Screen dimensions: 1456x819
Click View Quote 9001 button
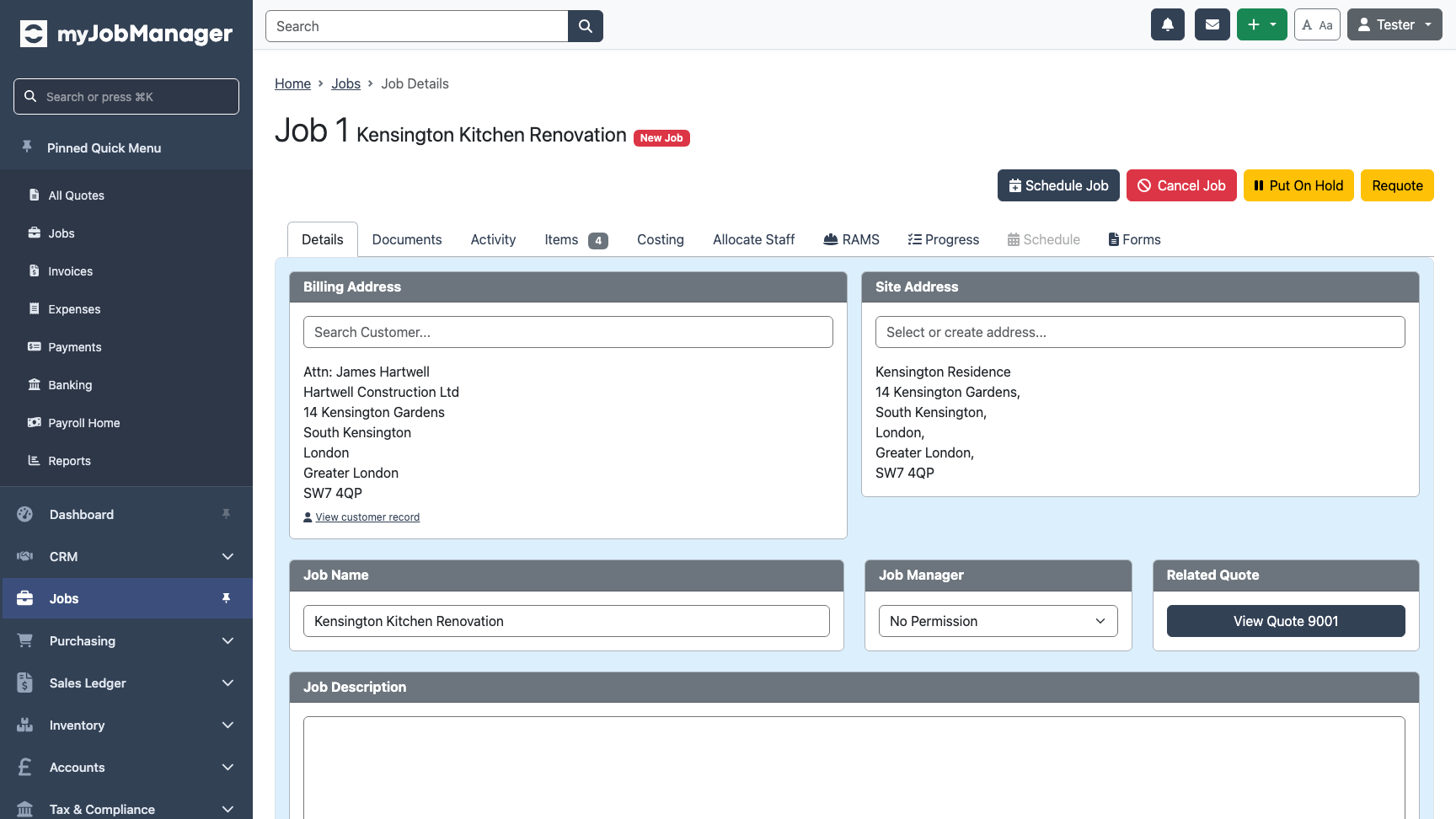(x=1286, y=621)
